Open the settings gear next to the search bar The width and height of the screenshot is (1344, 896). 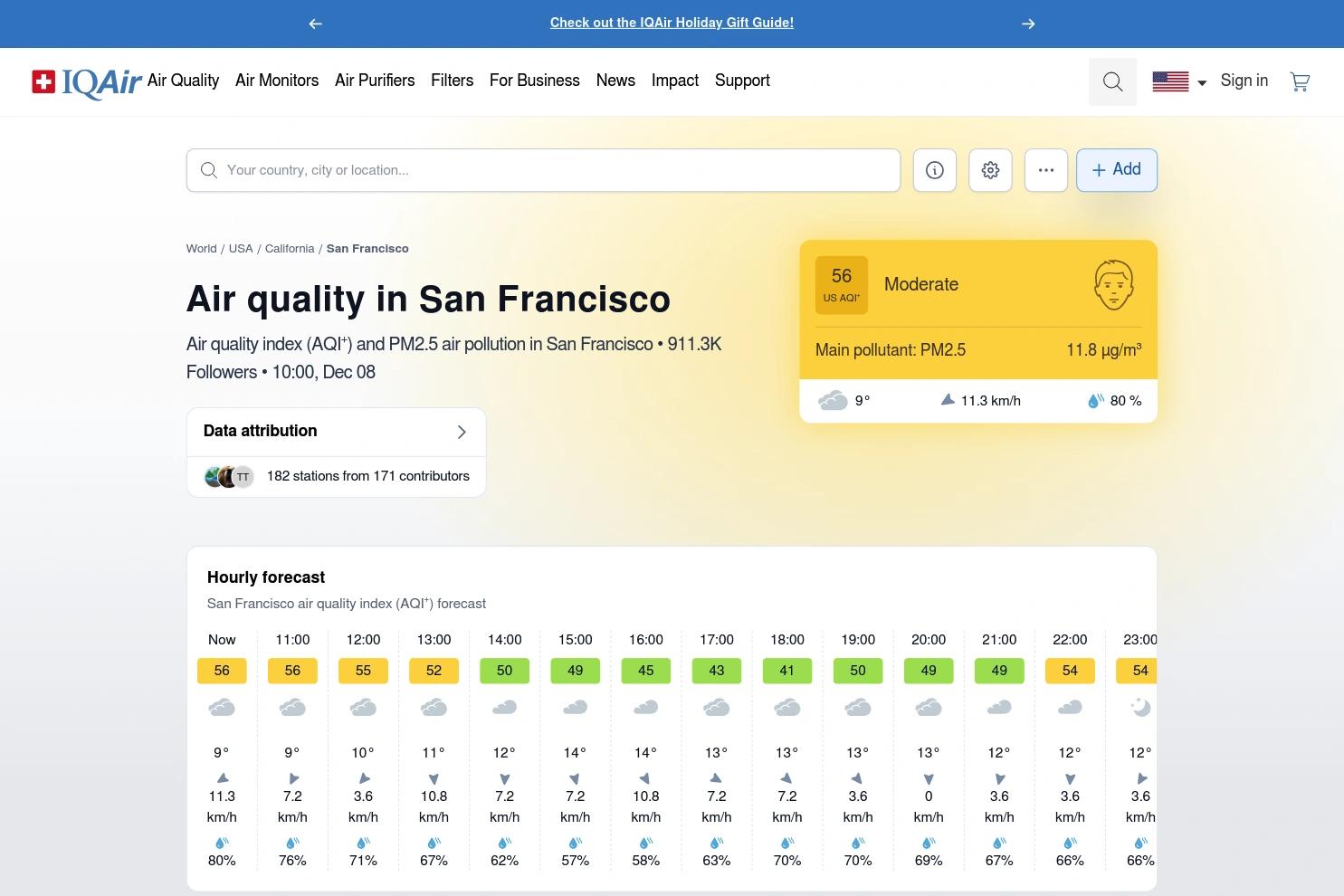tap(990, 169)
